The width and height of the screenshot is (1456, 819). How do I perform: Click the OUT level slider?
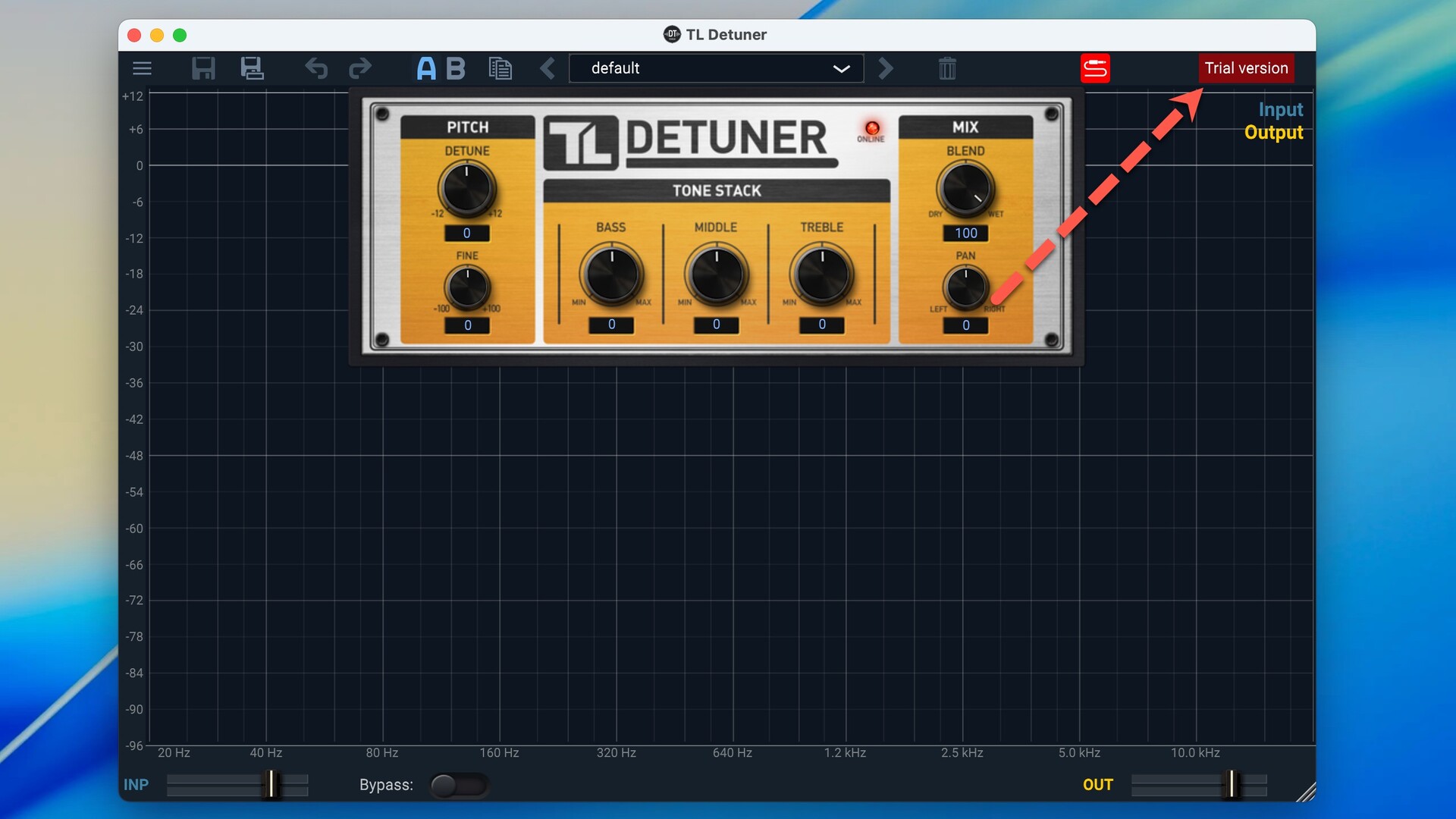tap(1199, 785)
